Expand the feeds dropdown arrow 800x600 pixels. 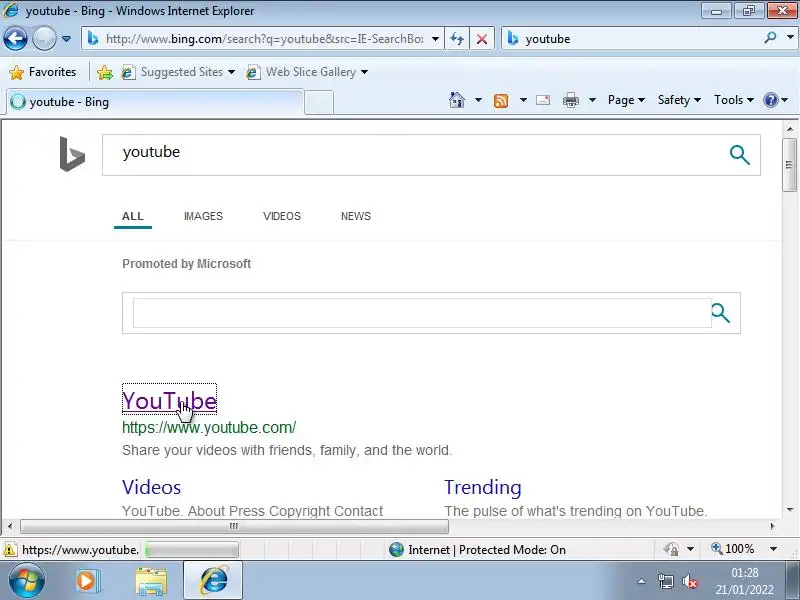click(x=523, y=100)
